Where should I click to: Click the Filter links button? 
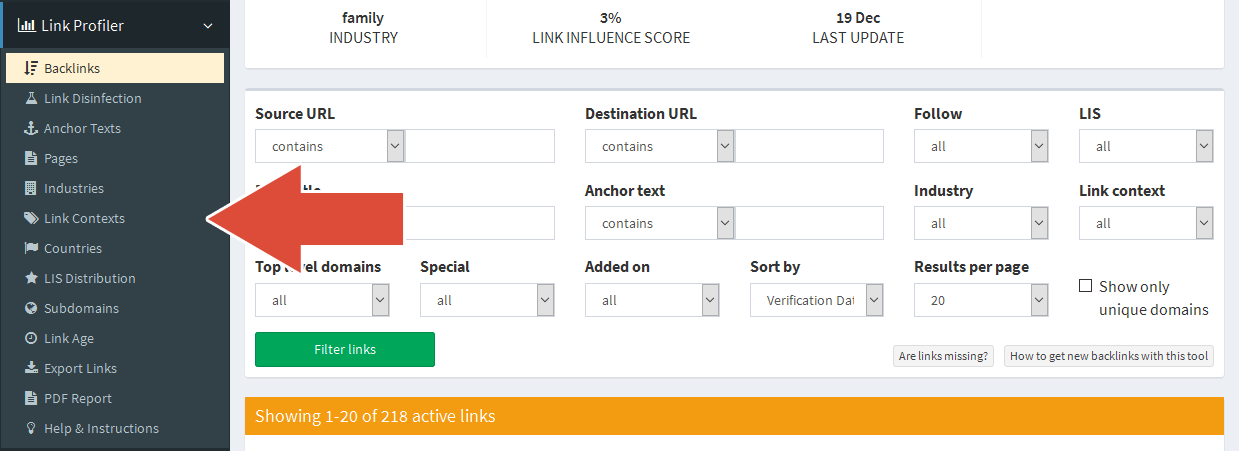pyautogui.click(x=345, y=349)
